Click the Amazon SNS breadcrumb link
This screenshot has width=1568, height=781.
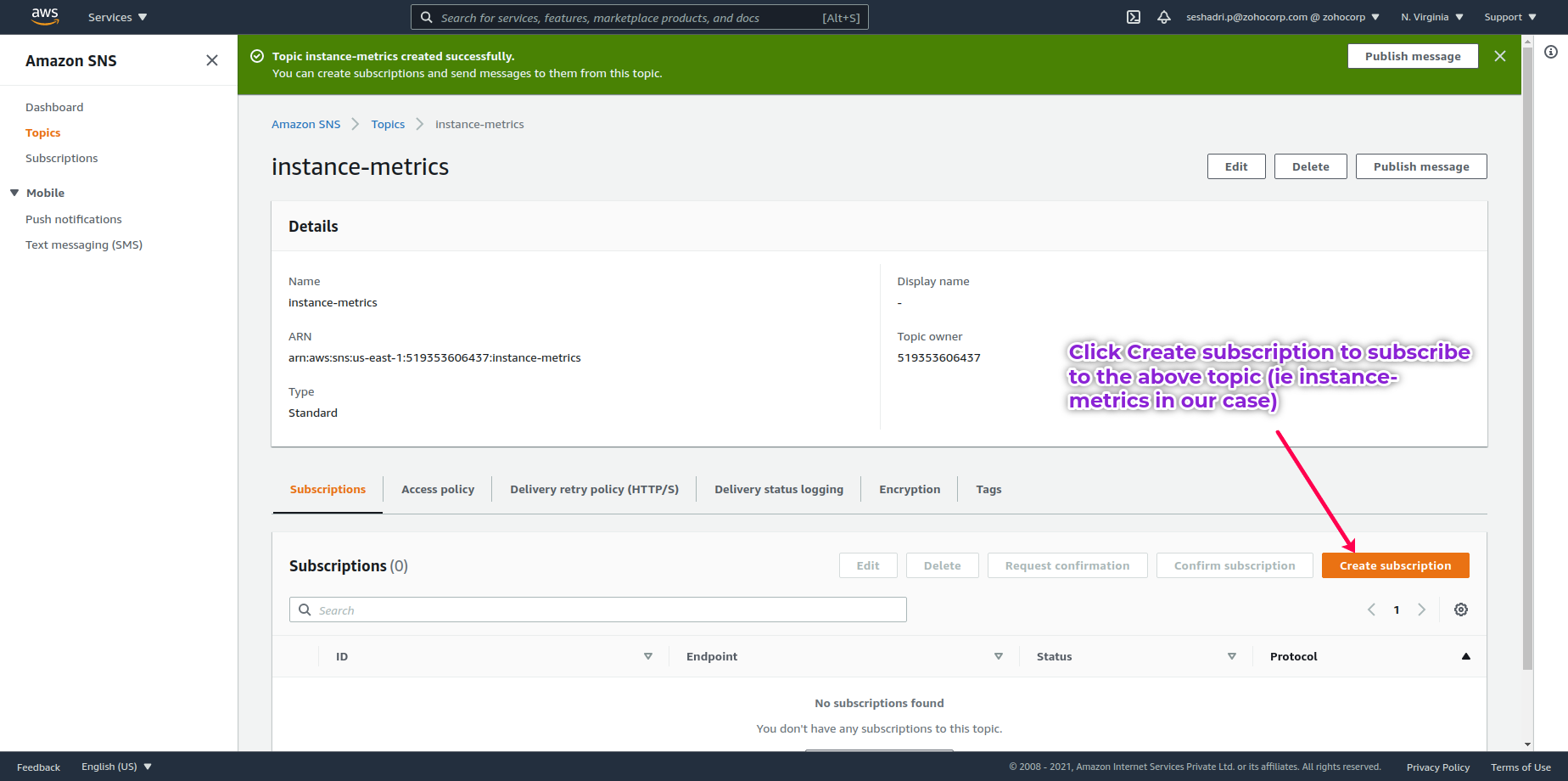(305, 124)
